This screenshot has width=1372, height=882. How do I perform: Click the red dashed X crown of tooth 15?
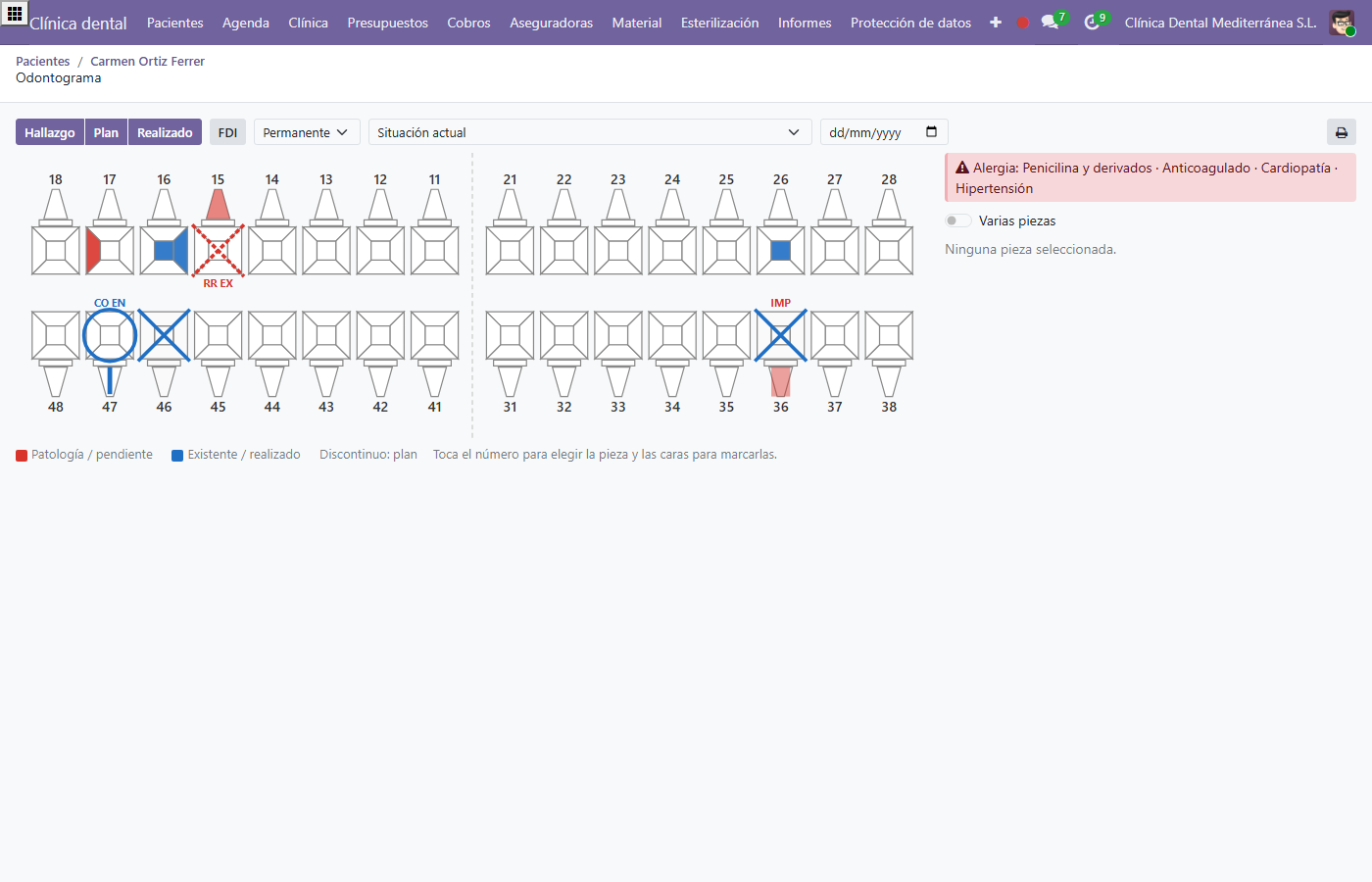218,251
